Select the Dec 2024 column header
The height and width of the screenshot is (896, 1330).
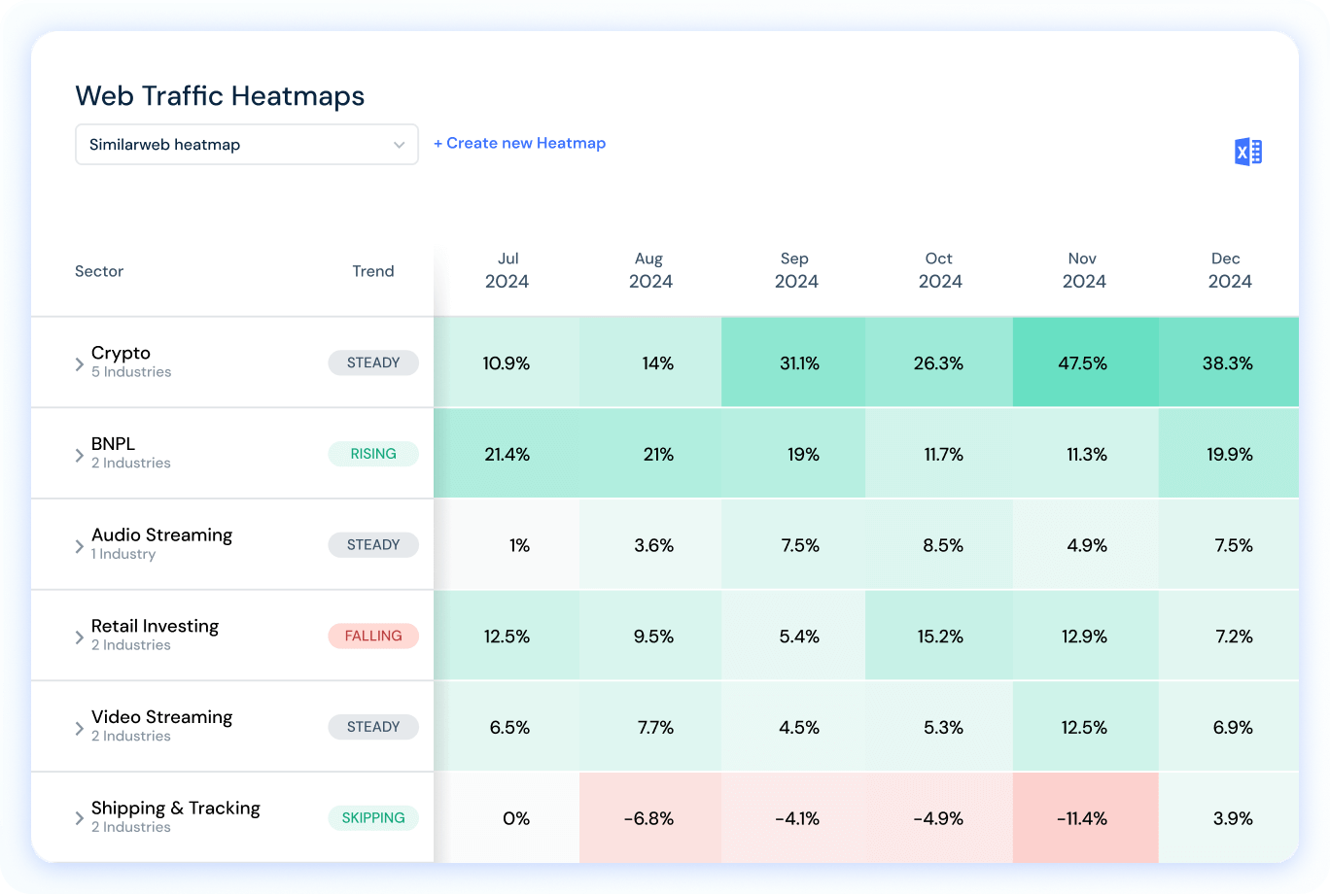tap(1226, 270)
